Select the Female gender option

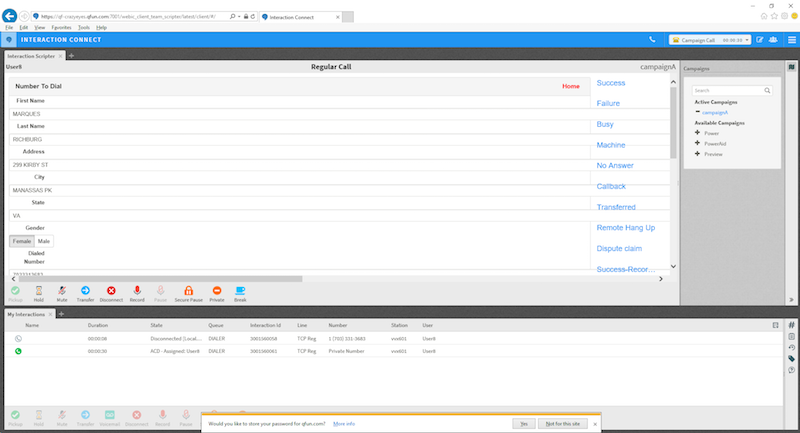click(x=22, y=241)
